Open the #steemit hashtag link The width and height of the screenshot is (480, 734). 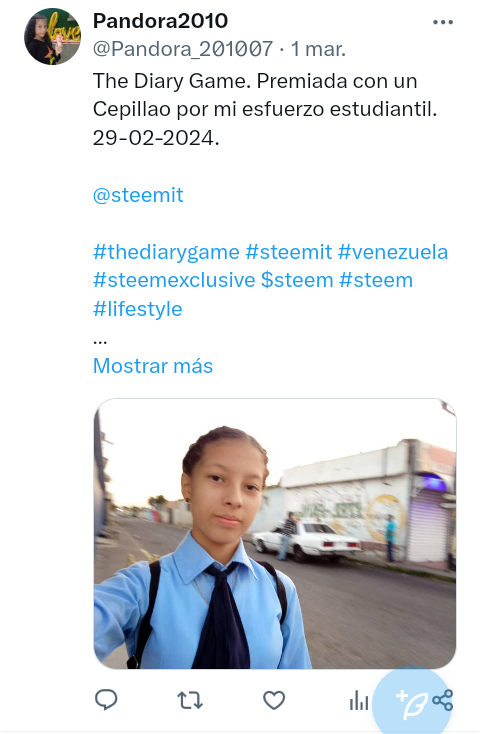pos(289,252)
